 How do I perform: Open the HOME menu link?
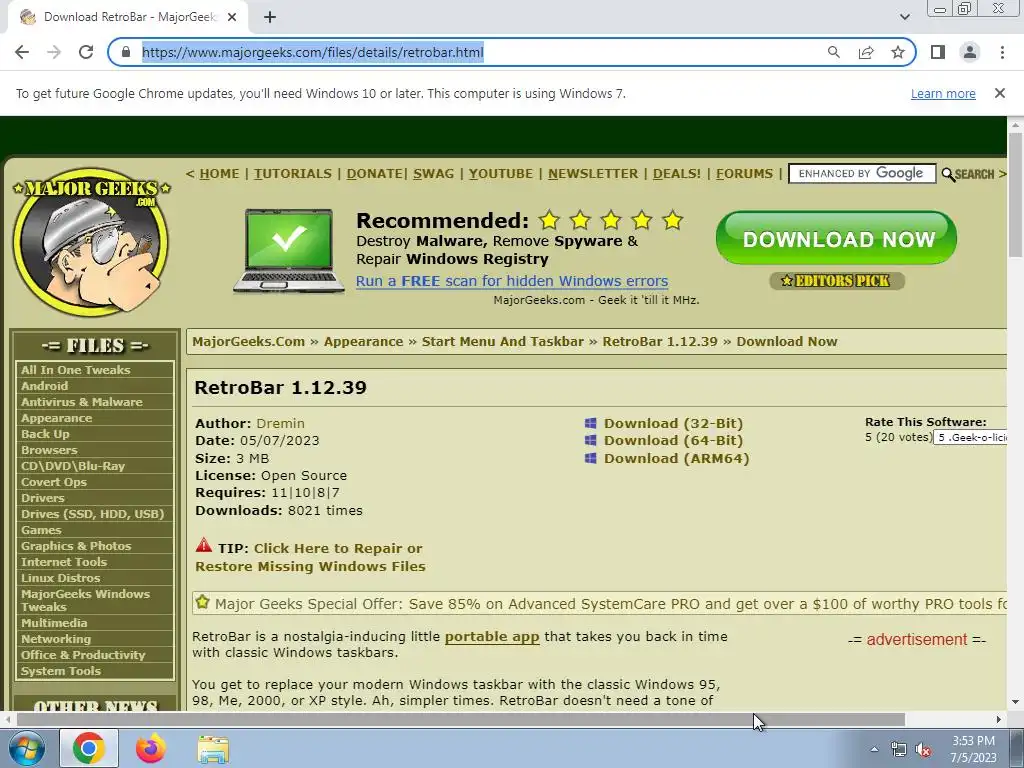point(219,174)
